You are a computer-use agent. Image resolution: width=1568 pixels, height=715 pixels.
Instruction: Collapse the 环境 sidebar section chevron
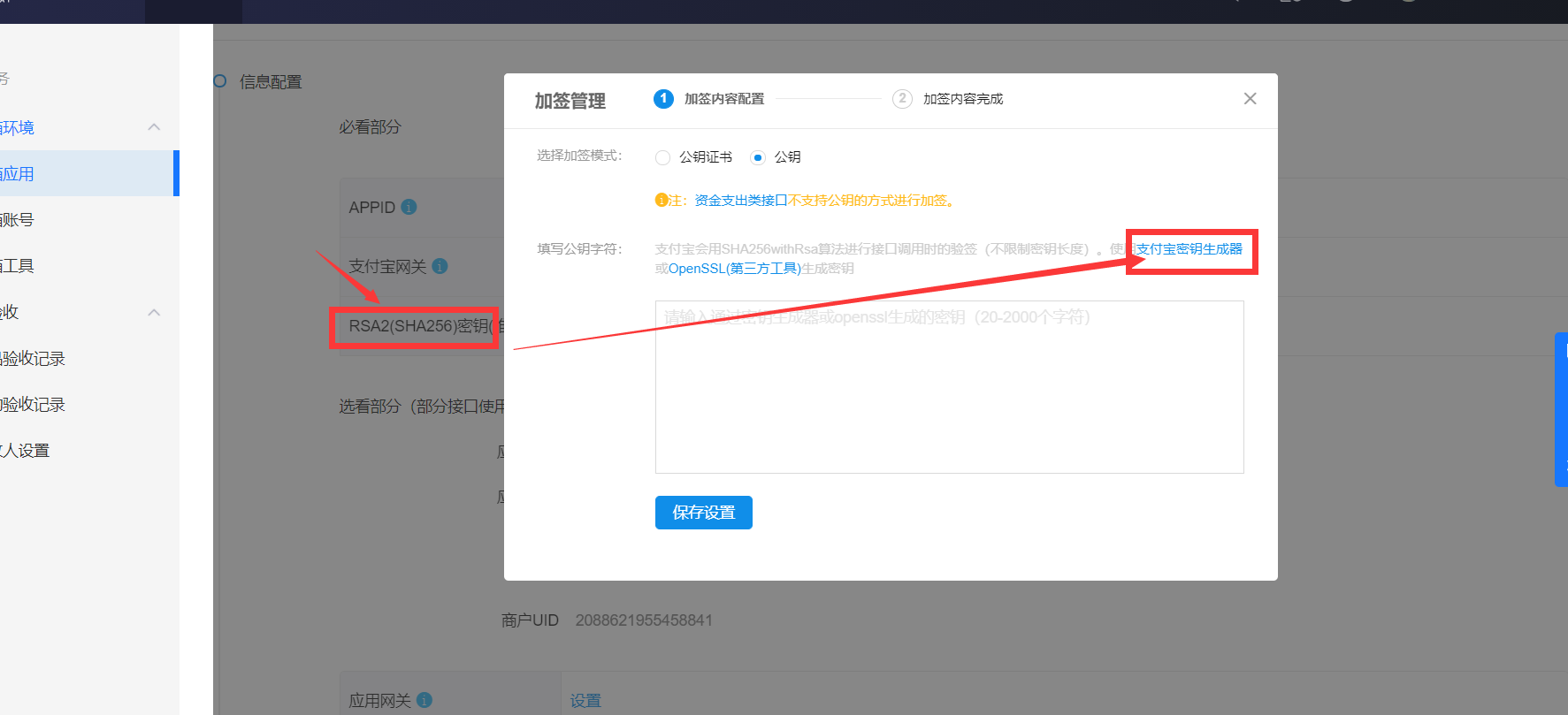[x=154, y=127]
